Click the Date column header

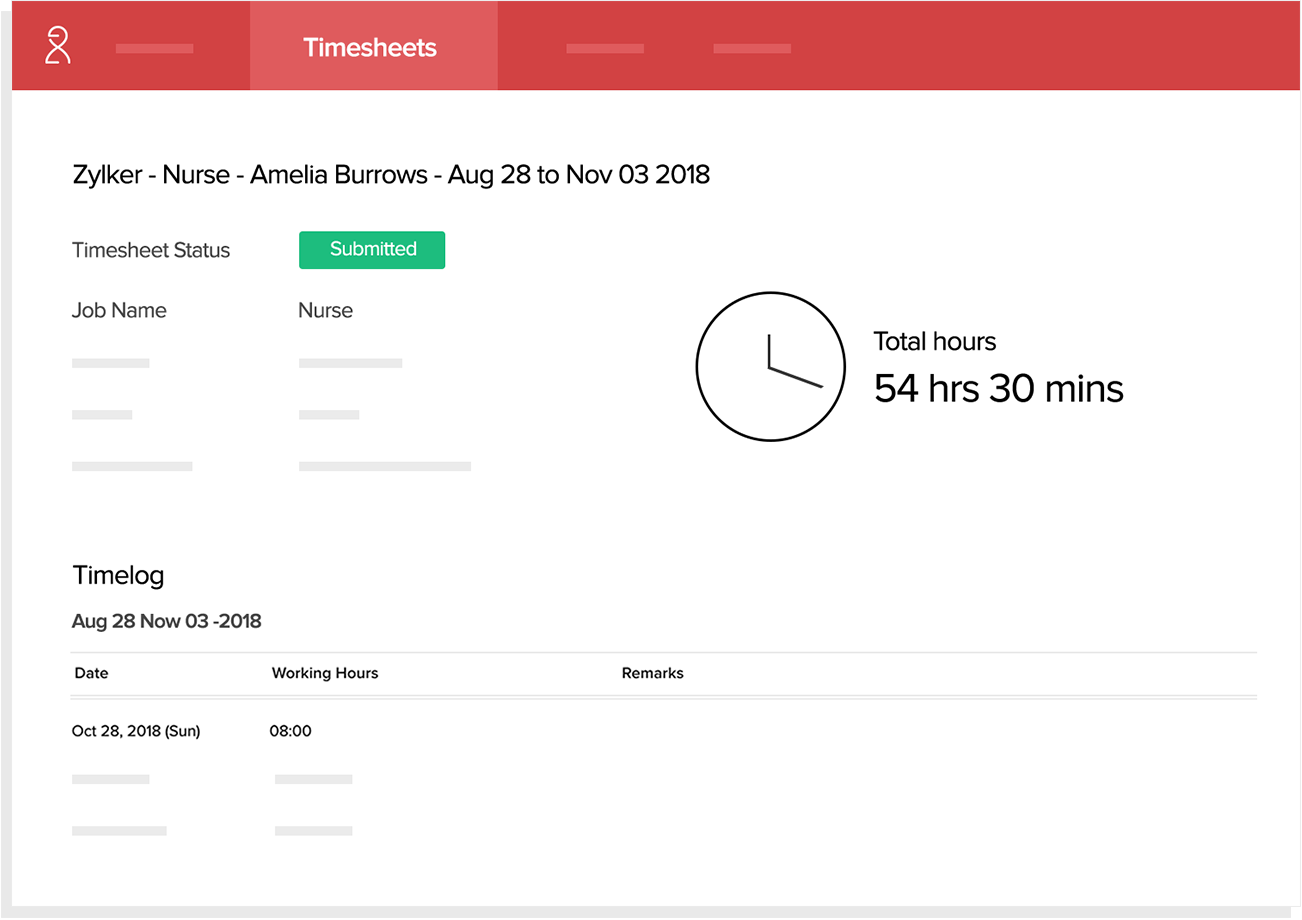pyautogui.click(x=91, y=673)
